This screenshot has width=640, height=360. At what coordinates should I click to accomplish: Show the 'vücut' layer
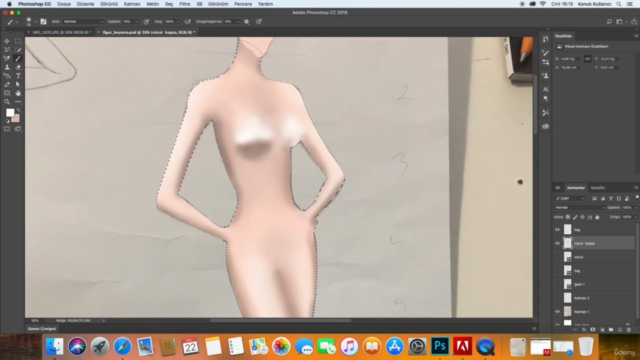click(557, 257)
